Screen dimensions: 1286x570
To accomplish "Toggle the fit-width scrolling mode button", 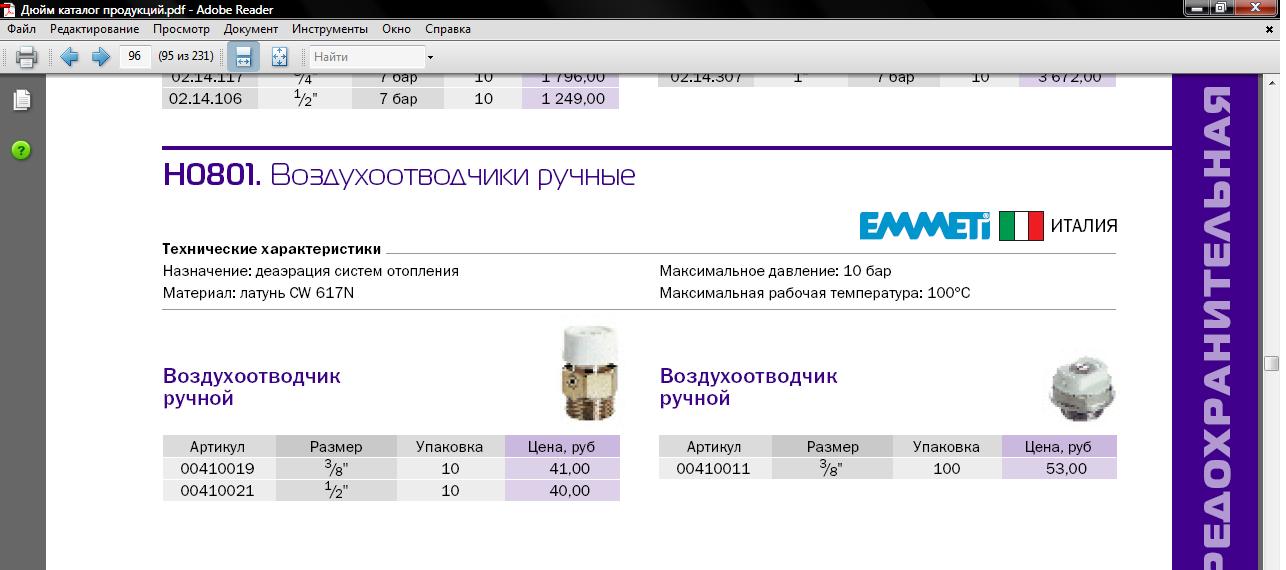I will tap(243, 57).
